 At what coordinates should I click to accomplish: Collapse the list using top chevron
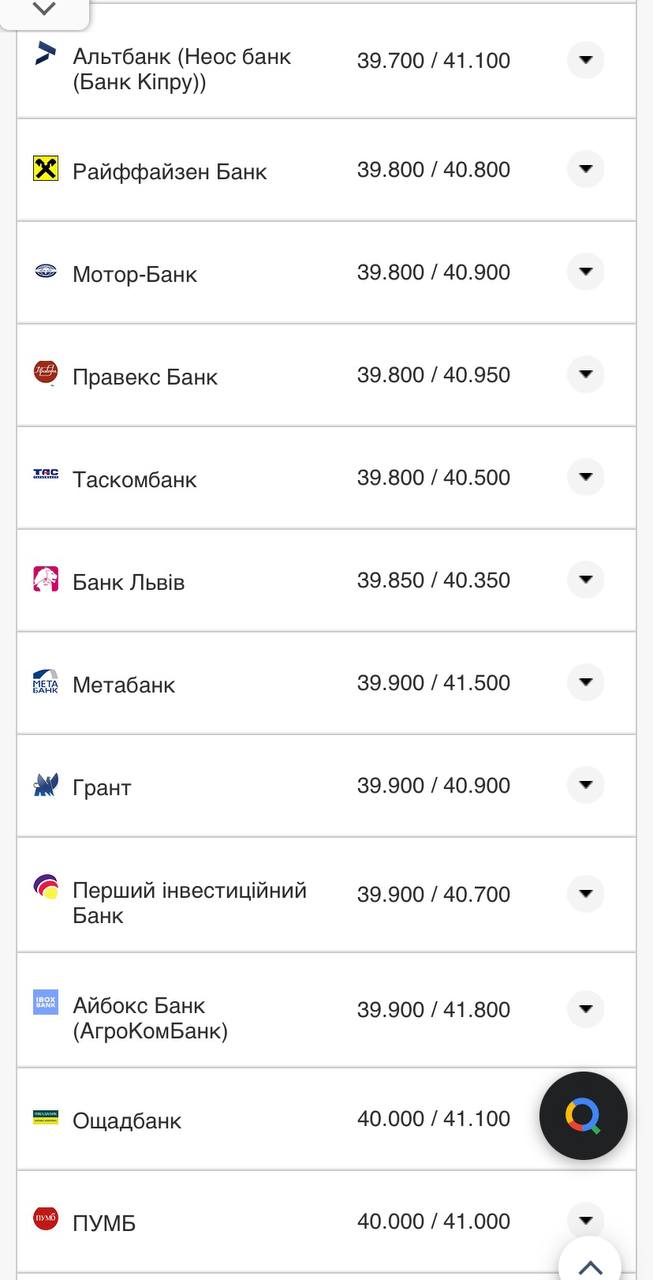point(42,10)
